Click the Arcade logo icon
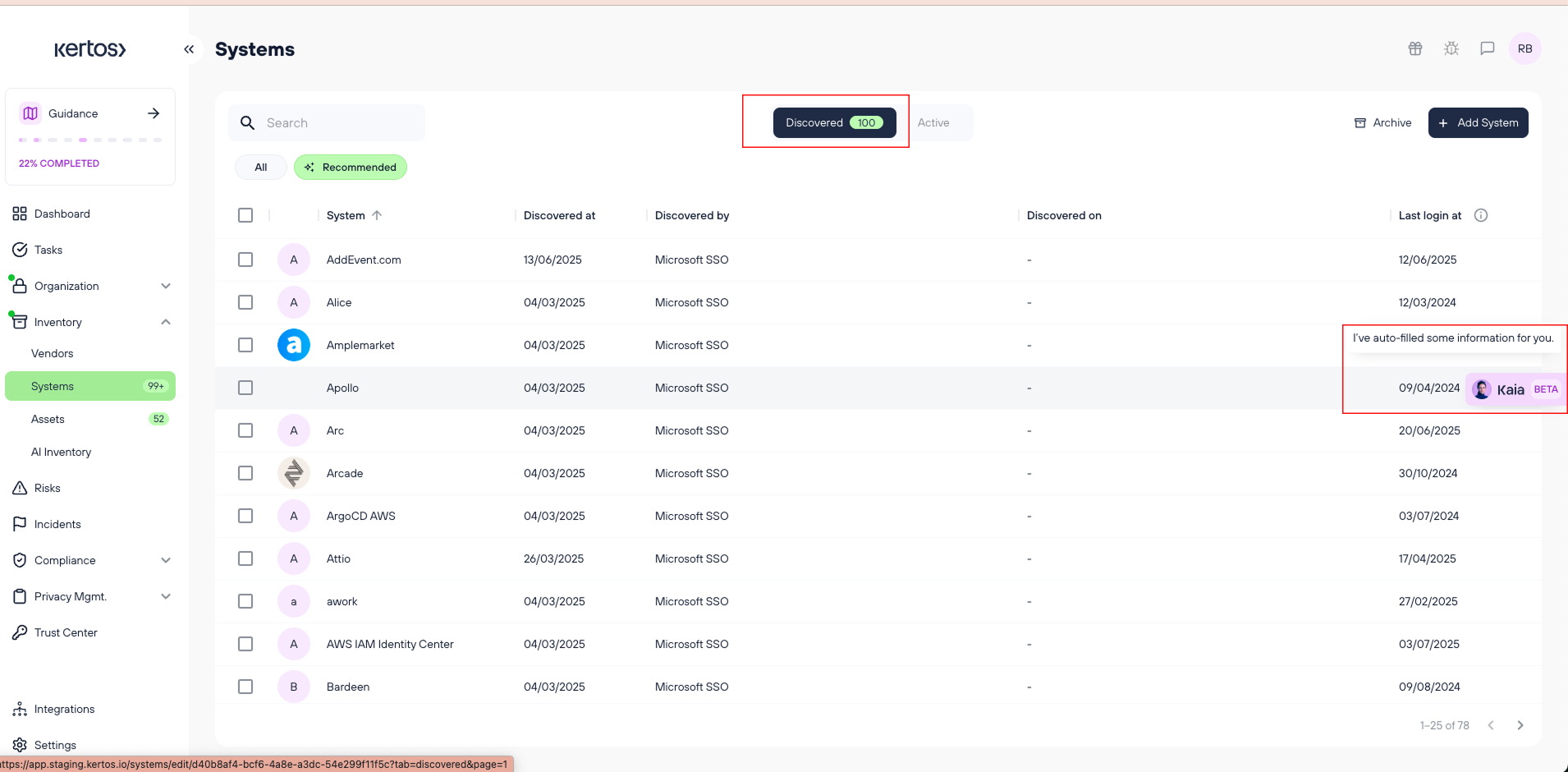This screenshot has height=772, width=1568. pyautogui.click(x=294, y=473)
